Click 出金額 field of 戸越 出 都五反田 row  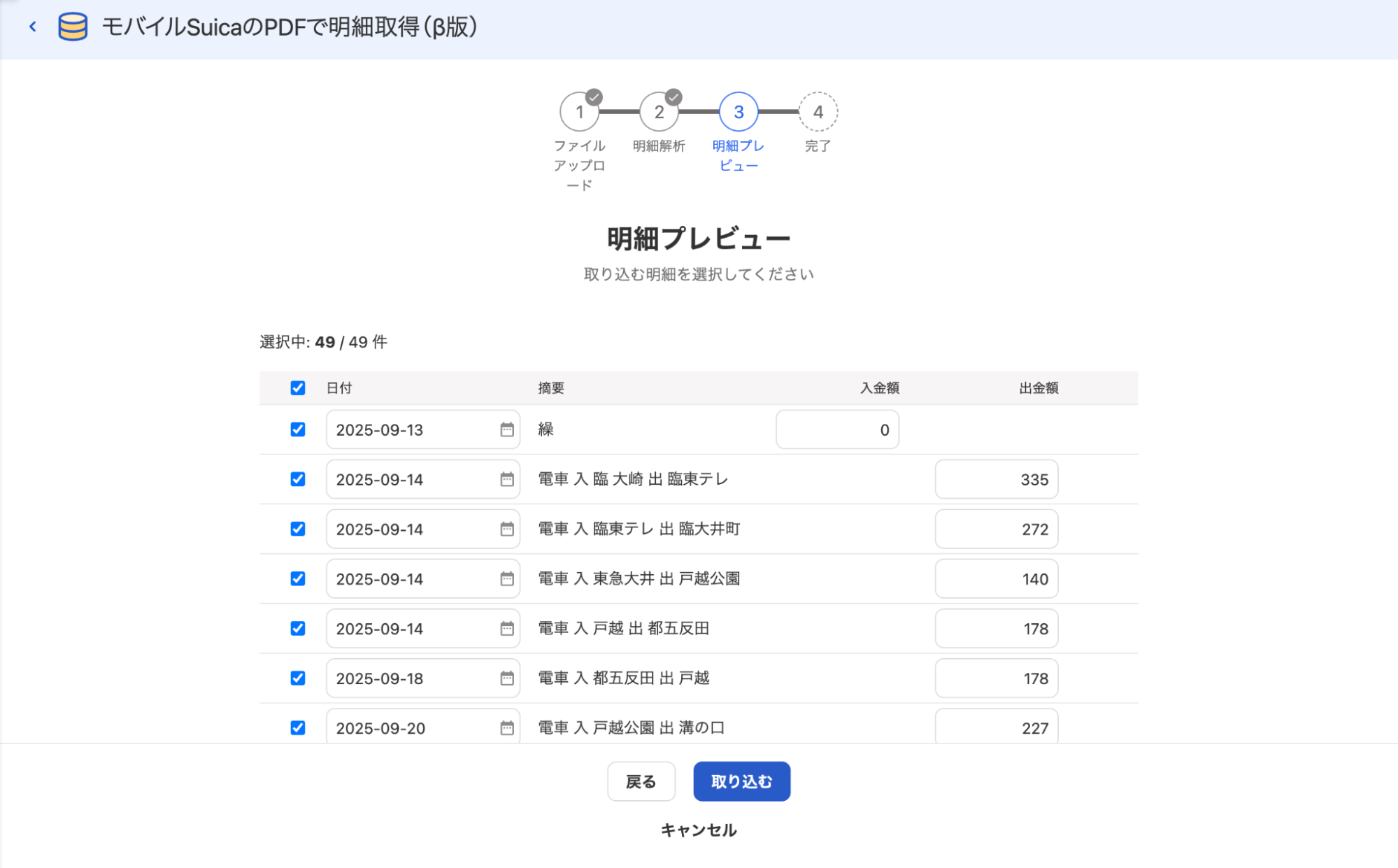[x=997, y=628]
